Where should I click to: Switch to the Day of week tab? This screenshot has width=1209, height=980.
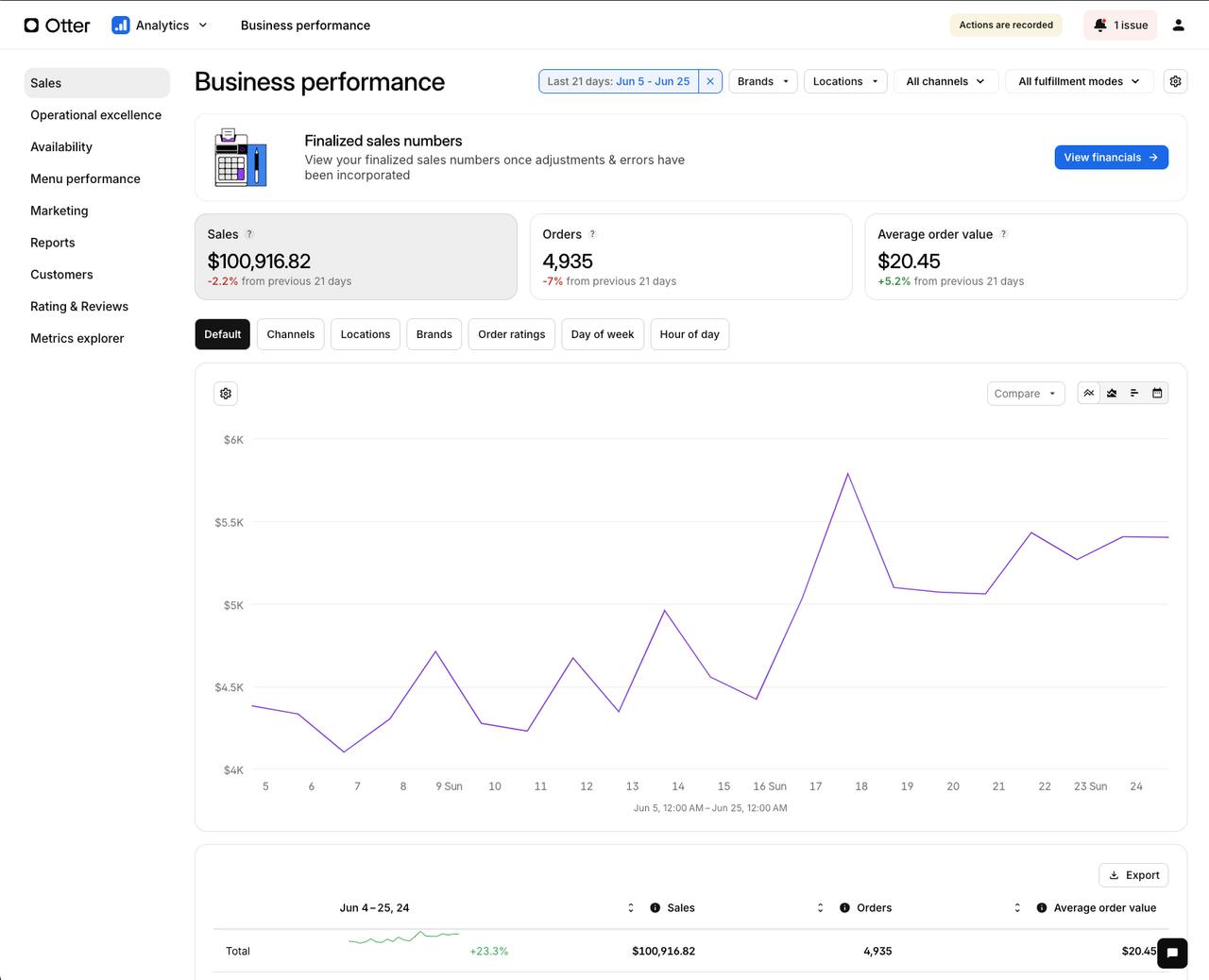(602, 334)
